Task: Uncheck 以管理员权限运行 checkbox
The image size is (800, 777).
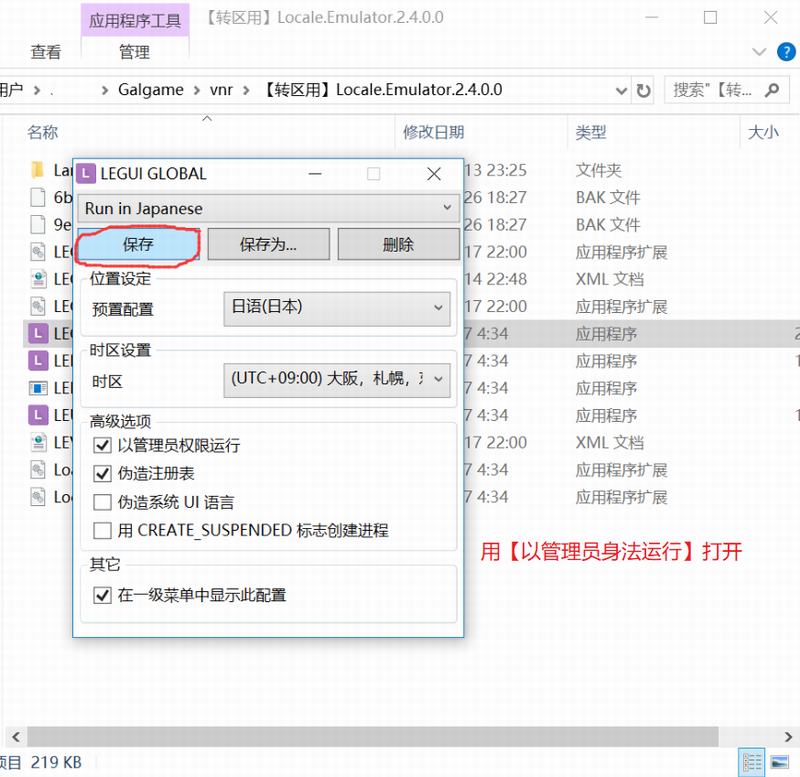Action: [x=102, y=445]
